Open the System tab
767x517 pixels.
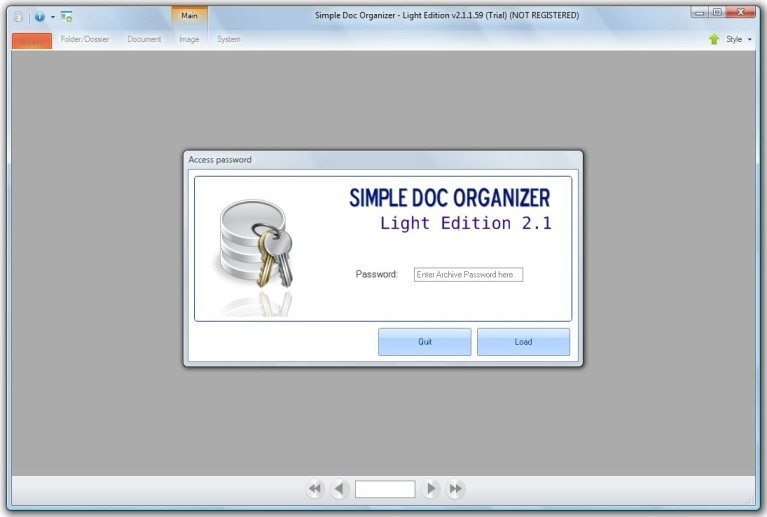point(228,39)
